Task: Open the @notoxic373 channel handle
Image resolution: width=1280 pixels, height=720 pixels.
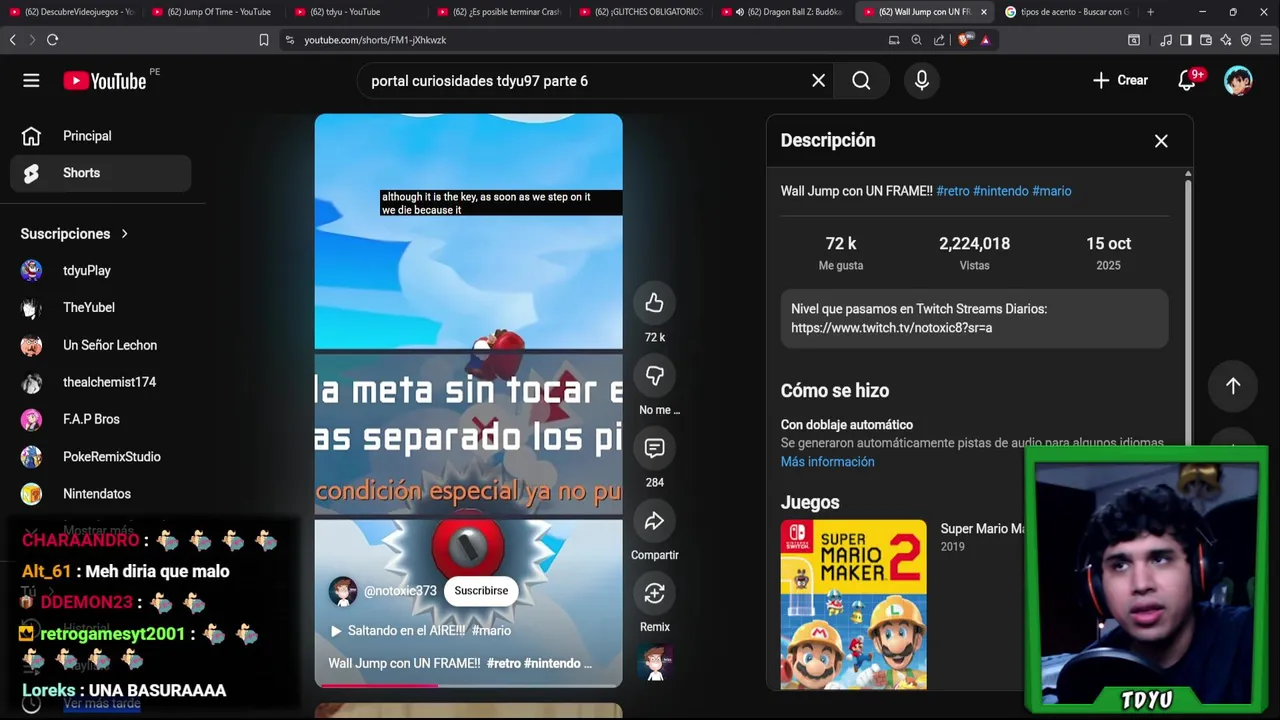Action: click(400, 591)
